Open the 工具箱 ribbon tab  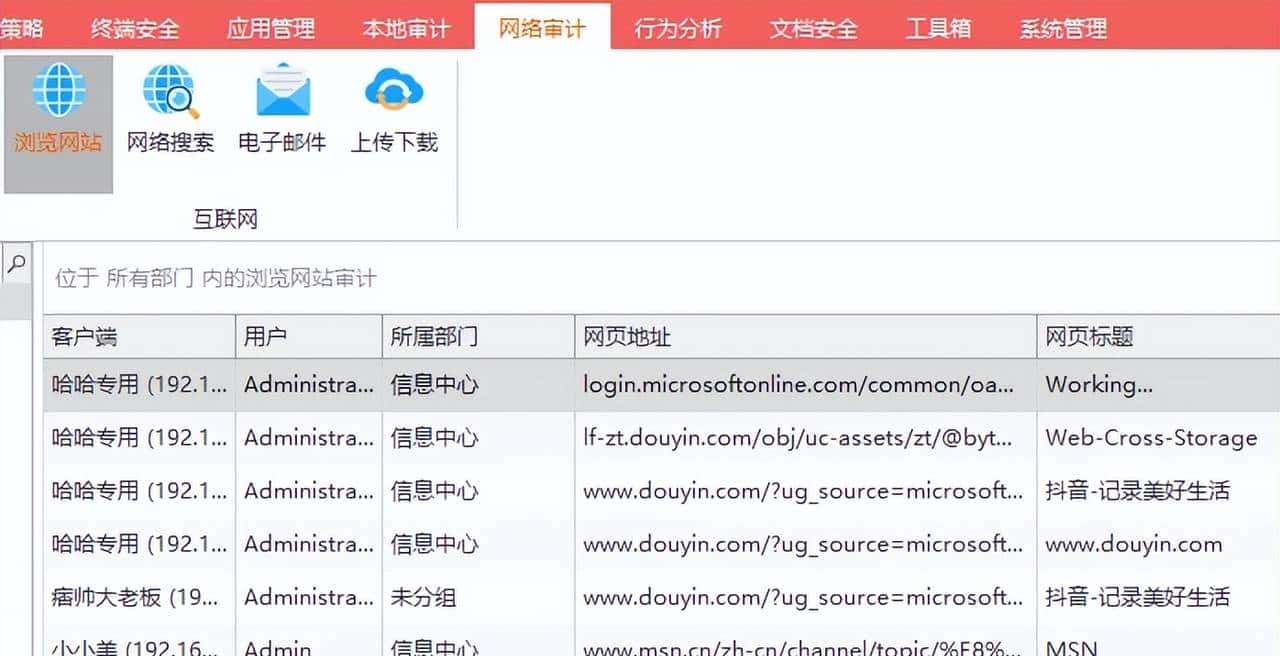click(x=938, y=28)
